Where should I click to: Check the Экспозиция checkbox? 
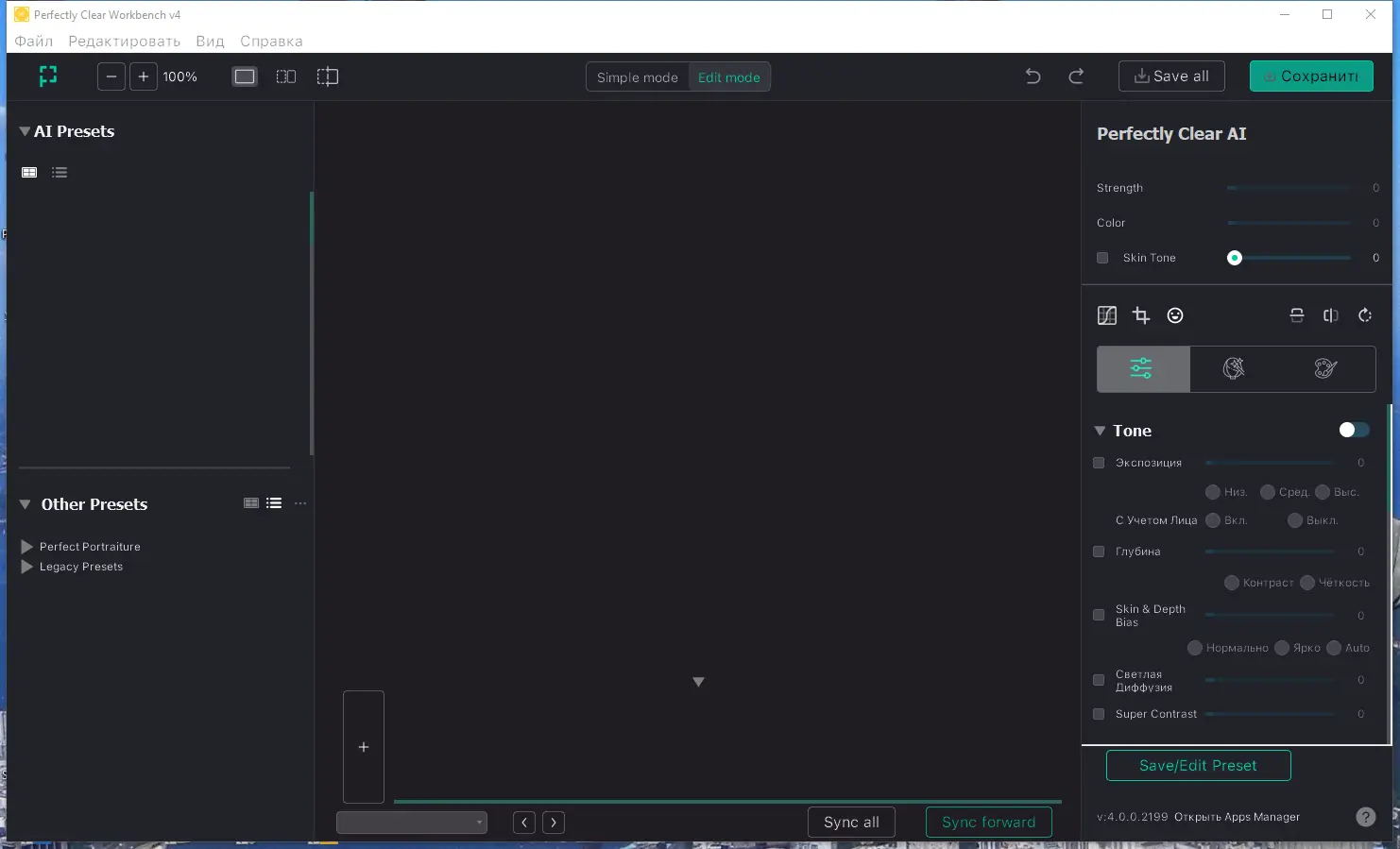(1099, 463)
